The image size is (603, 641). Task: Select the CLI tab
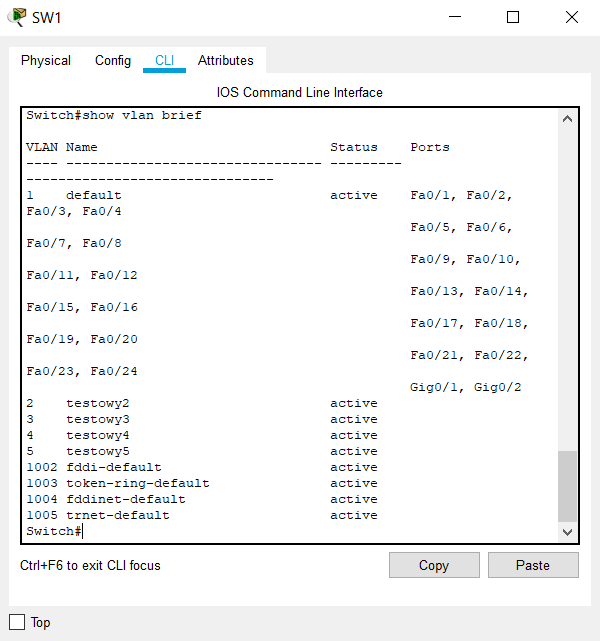coord(164,60)
